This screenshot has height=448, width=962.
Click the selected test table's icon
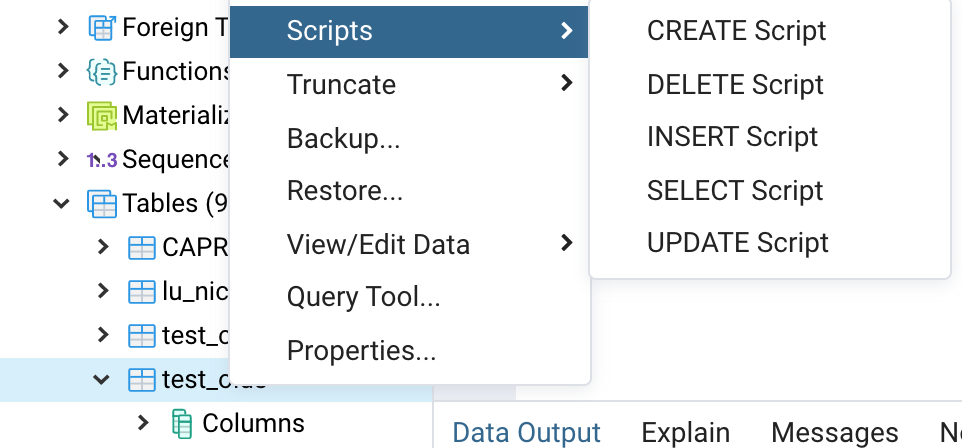tap(142, 380)
